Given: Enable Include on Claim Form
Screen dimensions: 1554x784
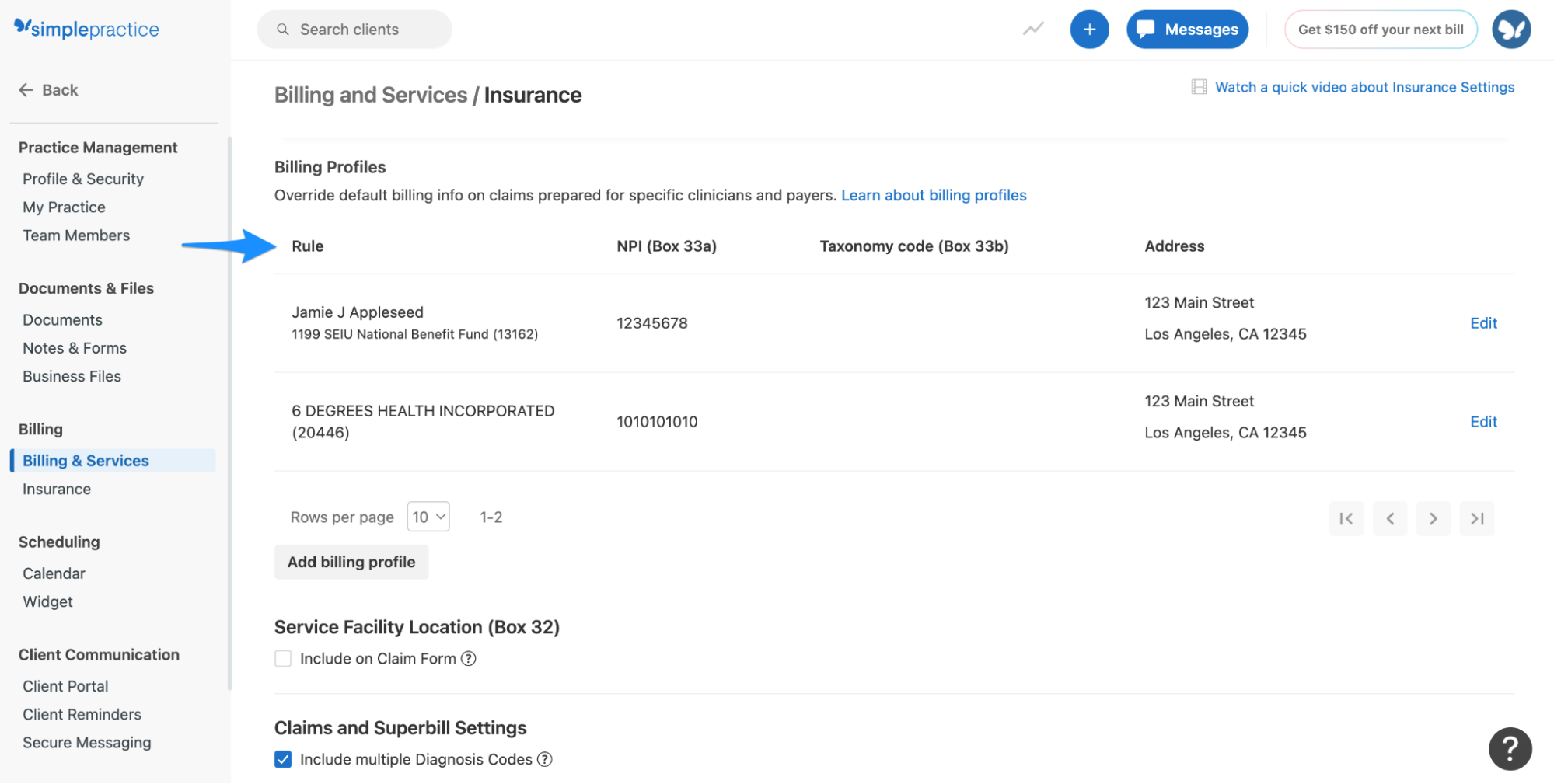Looking at the screenshot, I should coord(283,658).
